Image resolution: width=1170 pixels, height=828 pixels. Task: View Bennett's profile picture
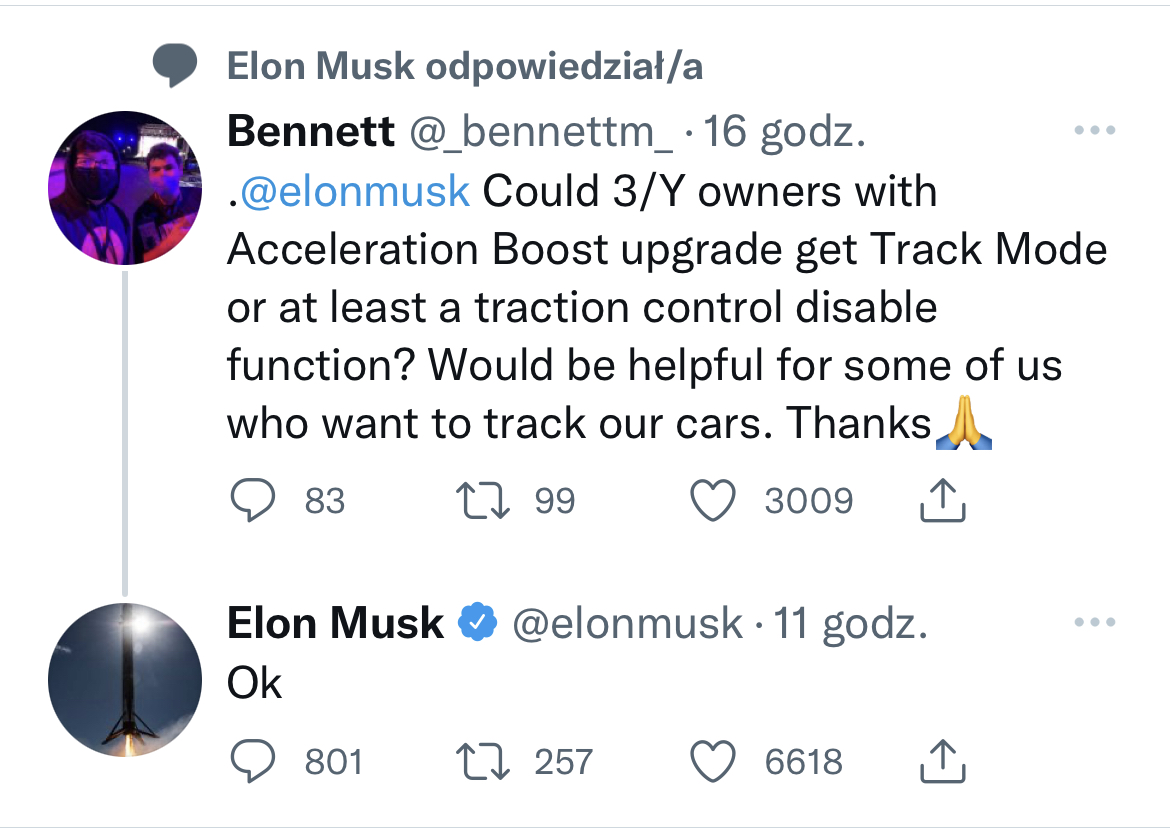[125, 188]
